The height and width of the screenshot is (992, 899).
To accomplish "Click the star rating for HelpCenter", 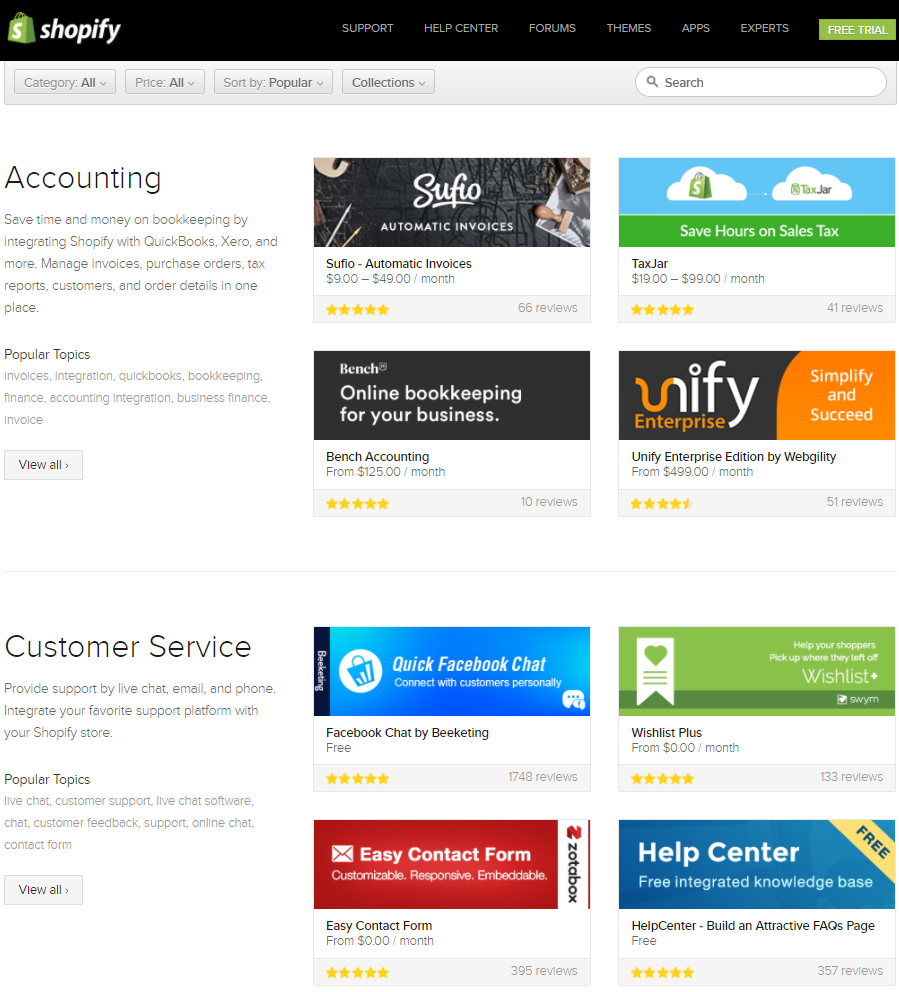I will 662,972.
